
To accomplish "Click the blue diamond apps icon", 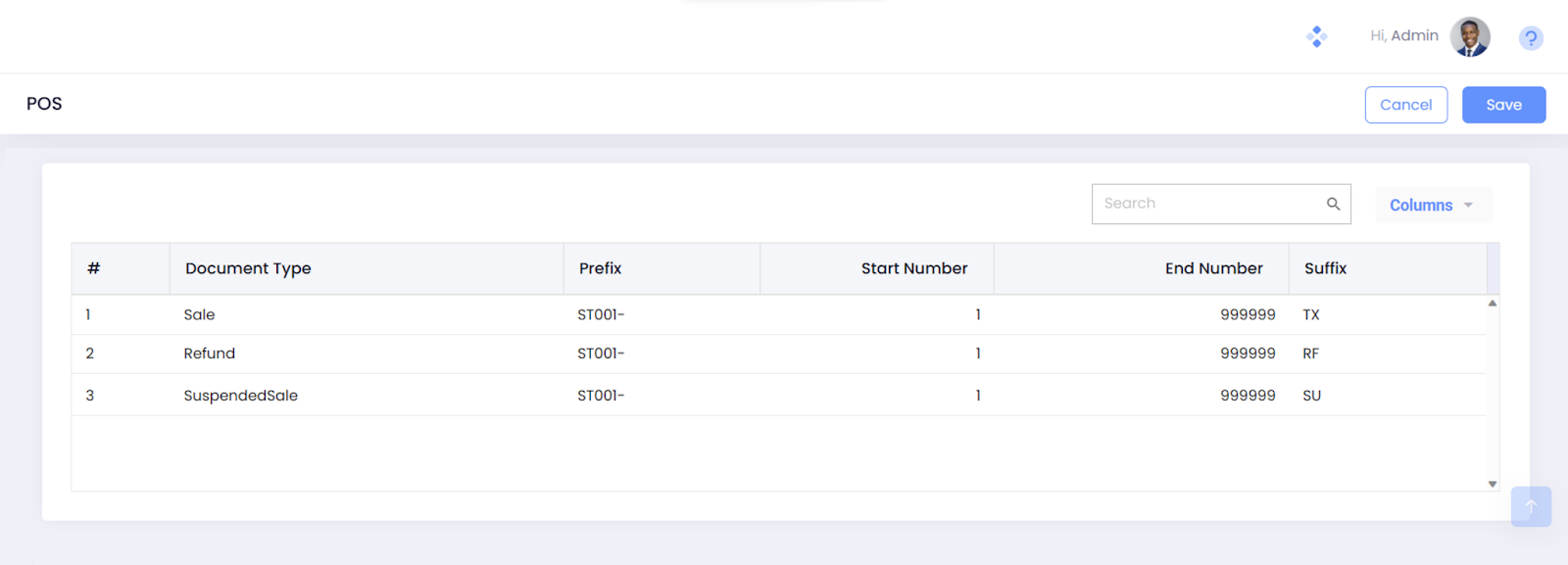I will point(1316,37).
